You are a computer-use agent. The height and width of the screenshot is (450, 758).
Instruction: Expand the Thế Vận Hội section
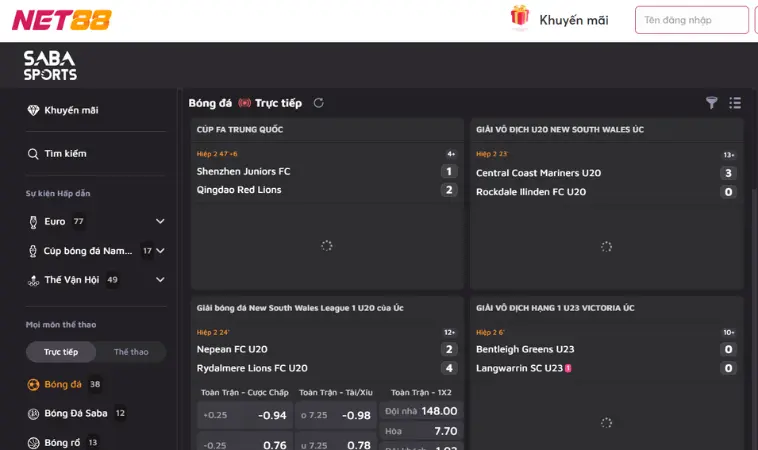tap(160, 280)
